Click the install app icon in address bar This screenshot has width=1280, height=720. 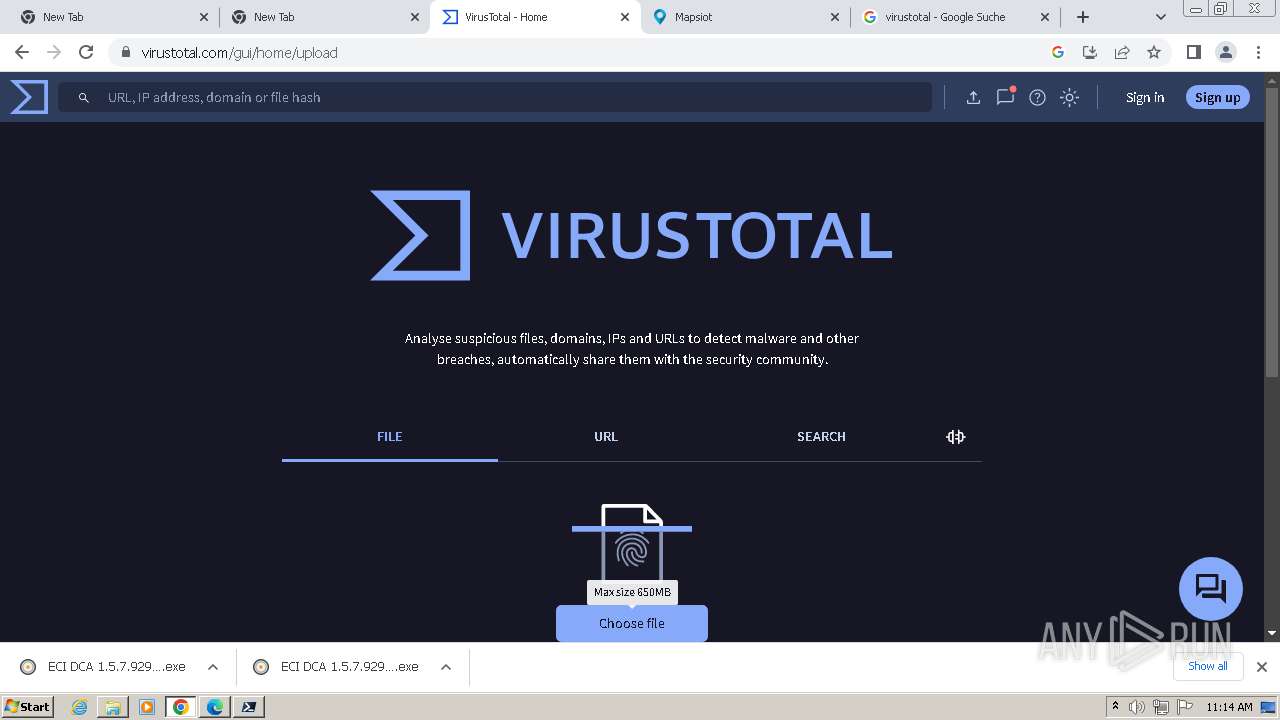[1090, 52]
